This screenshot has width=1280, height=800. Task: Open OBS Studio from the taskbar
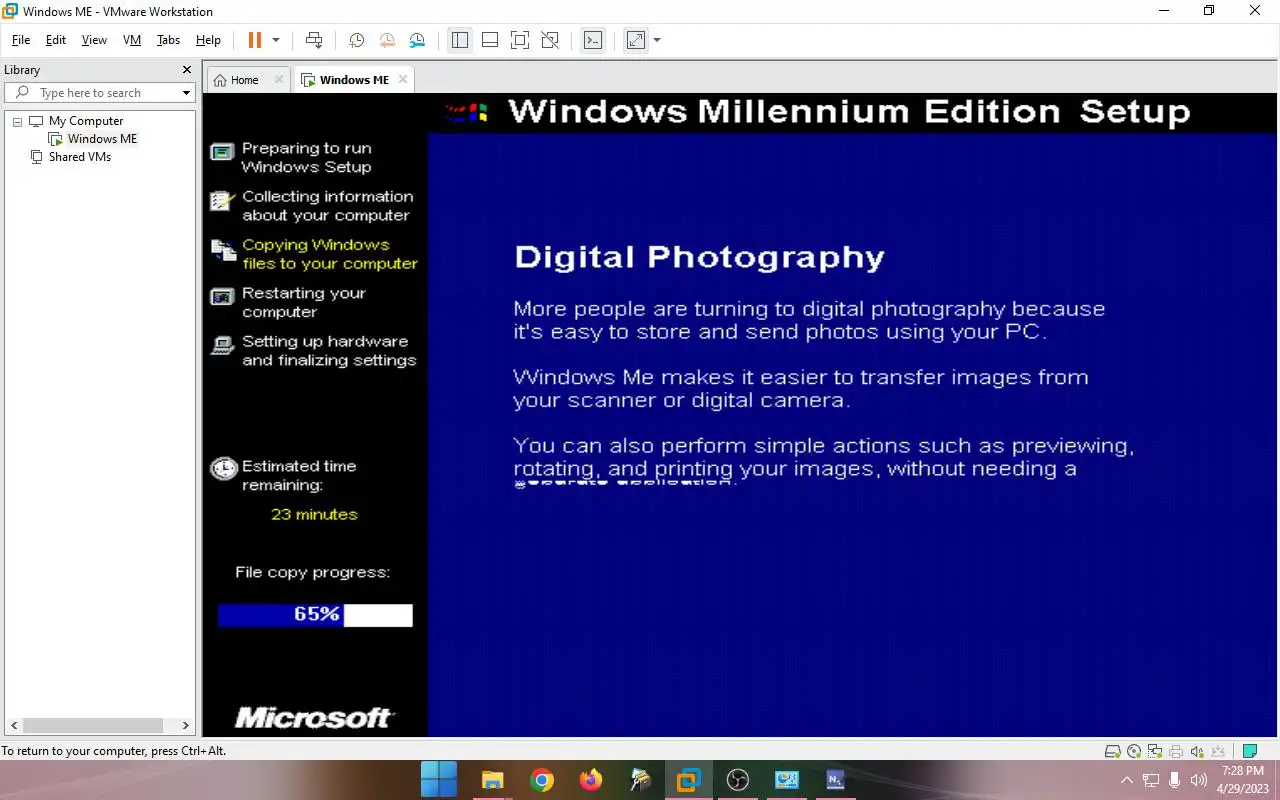pyautogui.click(x=738, y=779)
